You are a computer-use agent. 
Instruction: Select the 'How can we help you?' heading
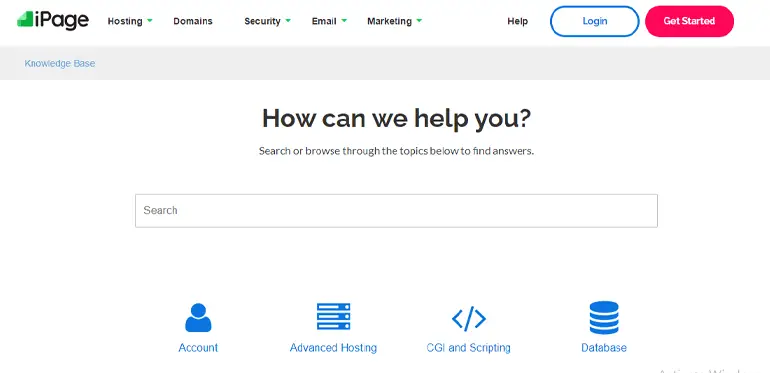coord(396,118)
